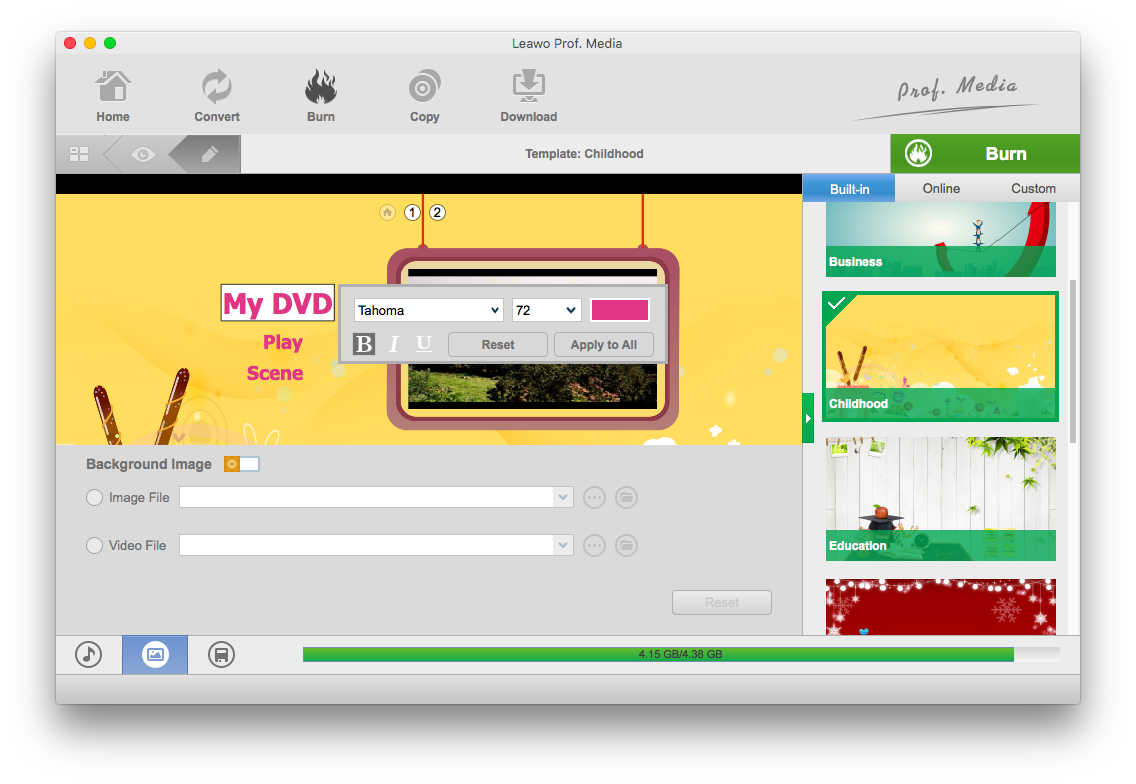Browse with Video File ellipsis icon
Screen dimensions: 1136x784
click(x=594, y=546)
